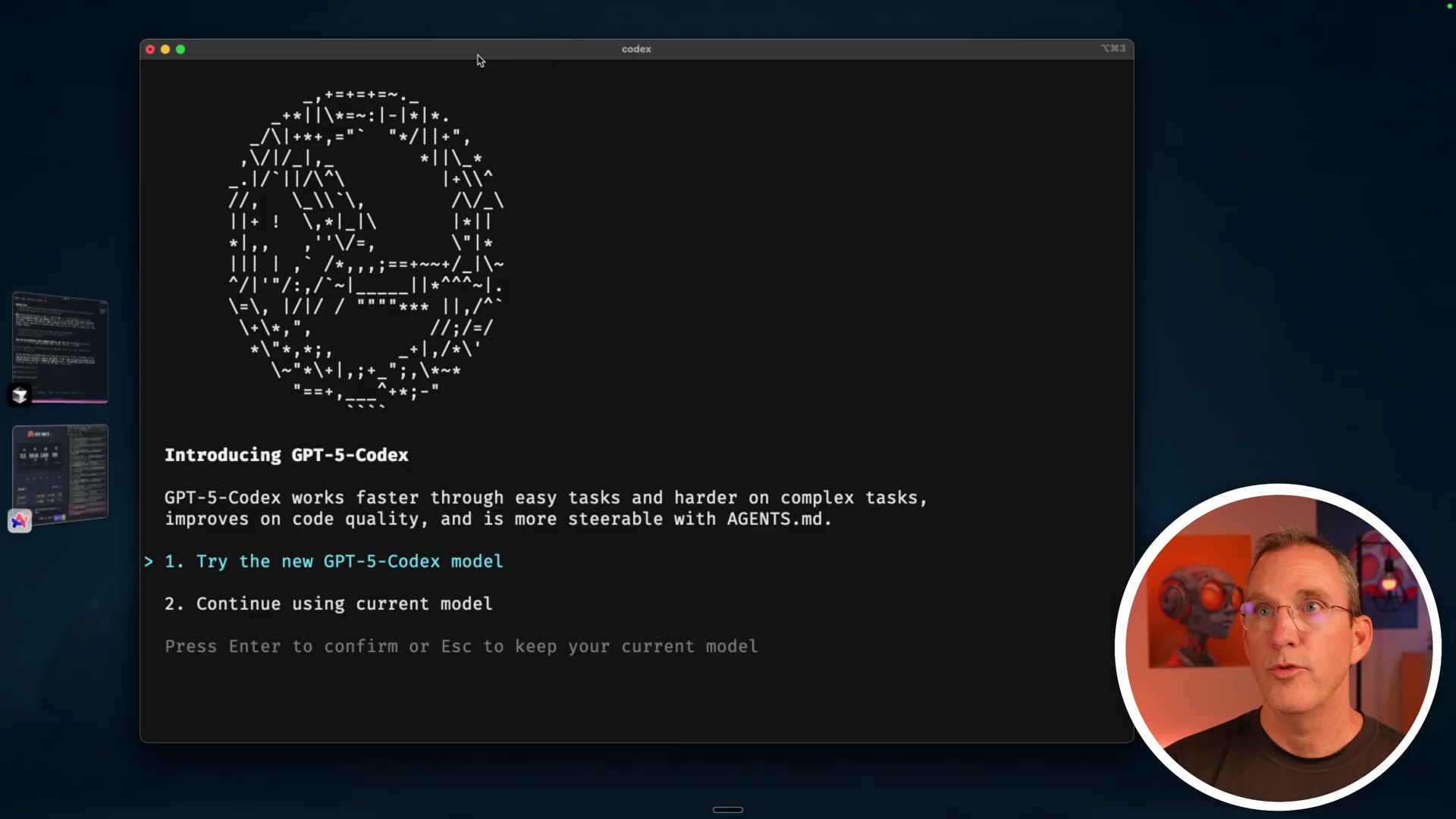Close the codex terminal window
The width and height of the screenshot is (1456, 819).
coord(150,49)
